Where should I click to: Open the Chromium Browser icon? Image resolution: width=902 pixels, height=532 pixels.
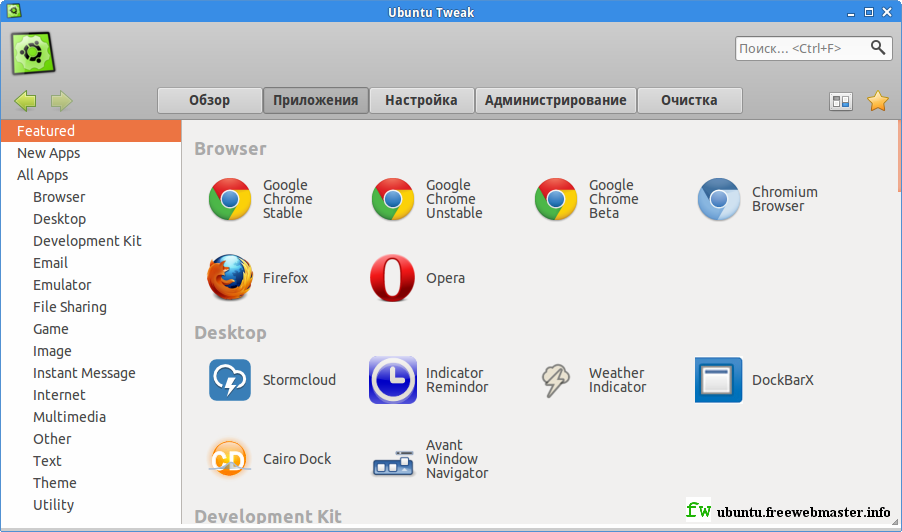(718, 199)
